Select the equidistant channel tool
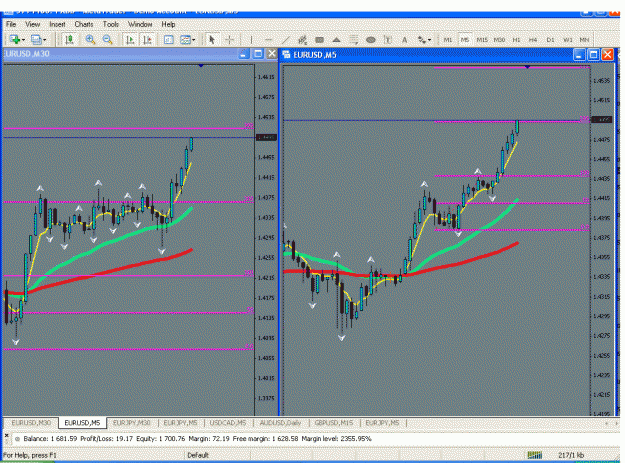Viewport: 625px width, 463px height. pyautogui.click(x=303, y=39)
